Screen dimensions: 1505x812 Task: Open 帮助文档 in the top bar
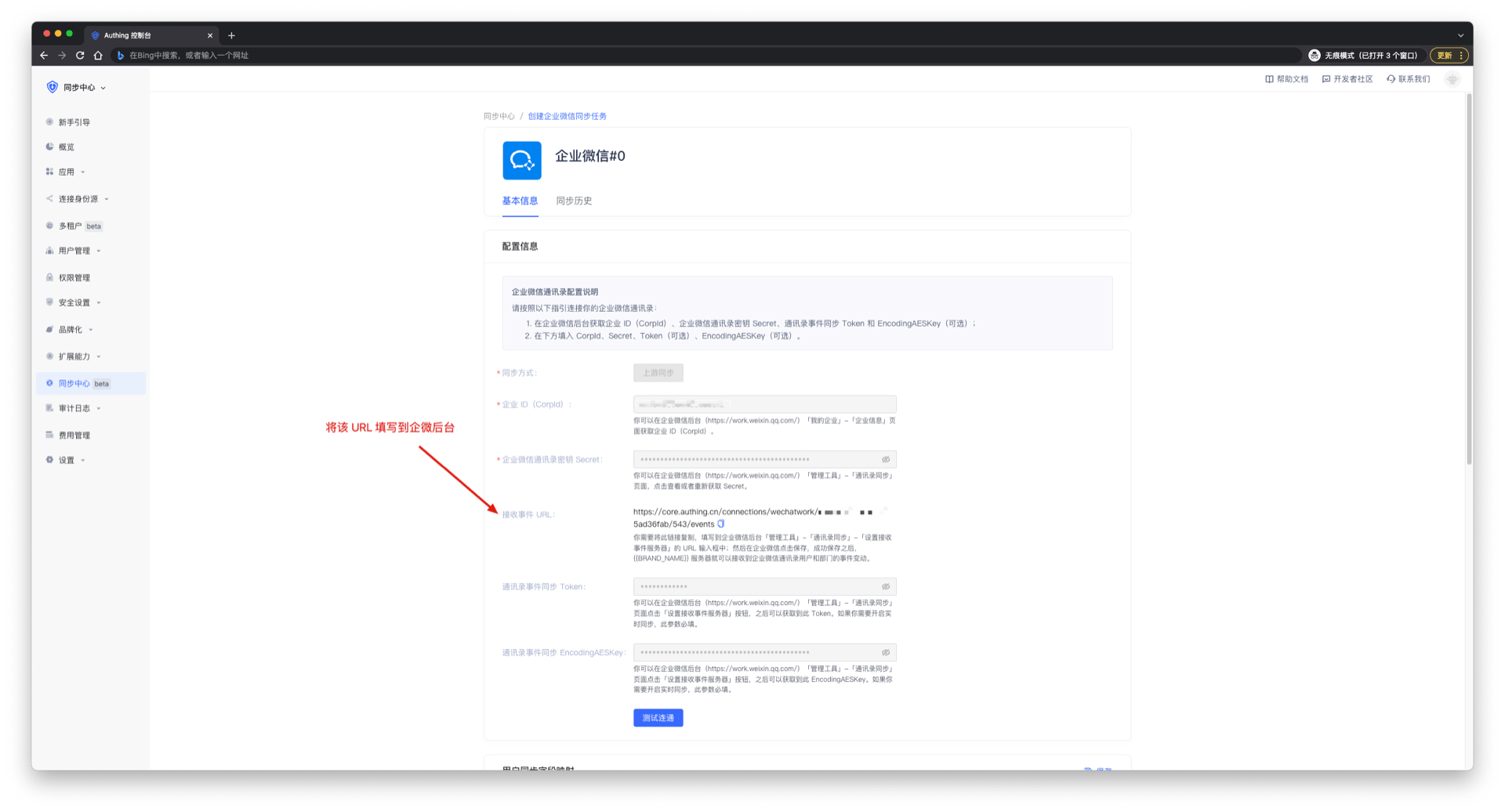pyautogui.click(x=1286, y=79)
